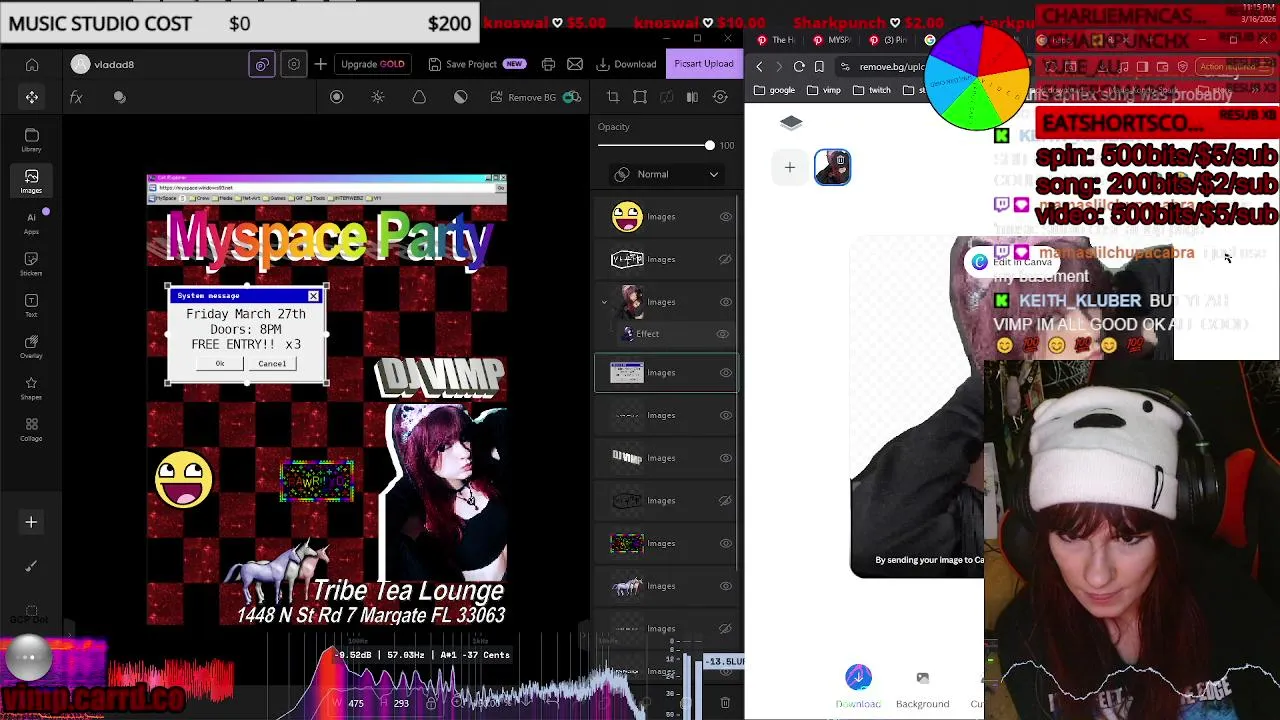The height and width of the screenshot is (720, 1280).
Task: Open the google bookmarks folder
Action: (x=775, y=90)
